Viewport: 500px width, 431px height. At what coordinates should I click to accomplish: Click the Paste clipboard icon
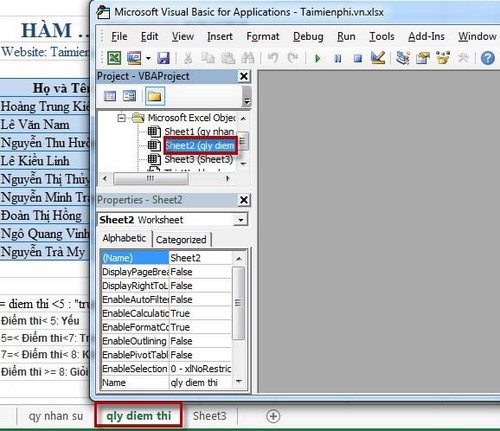228,58
